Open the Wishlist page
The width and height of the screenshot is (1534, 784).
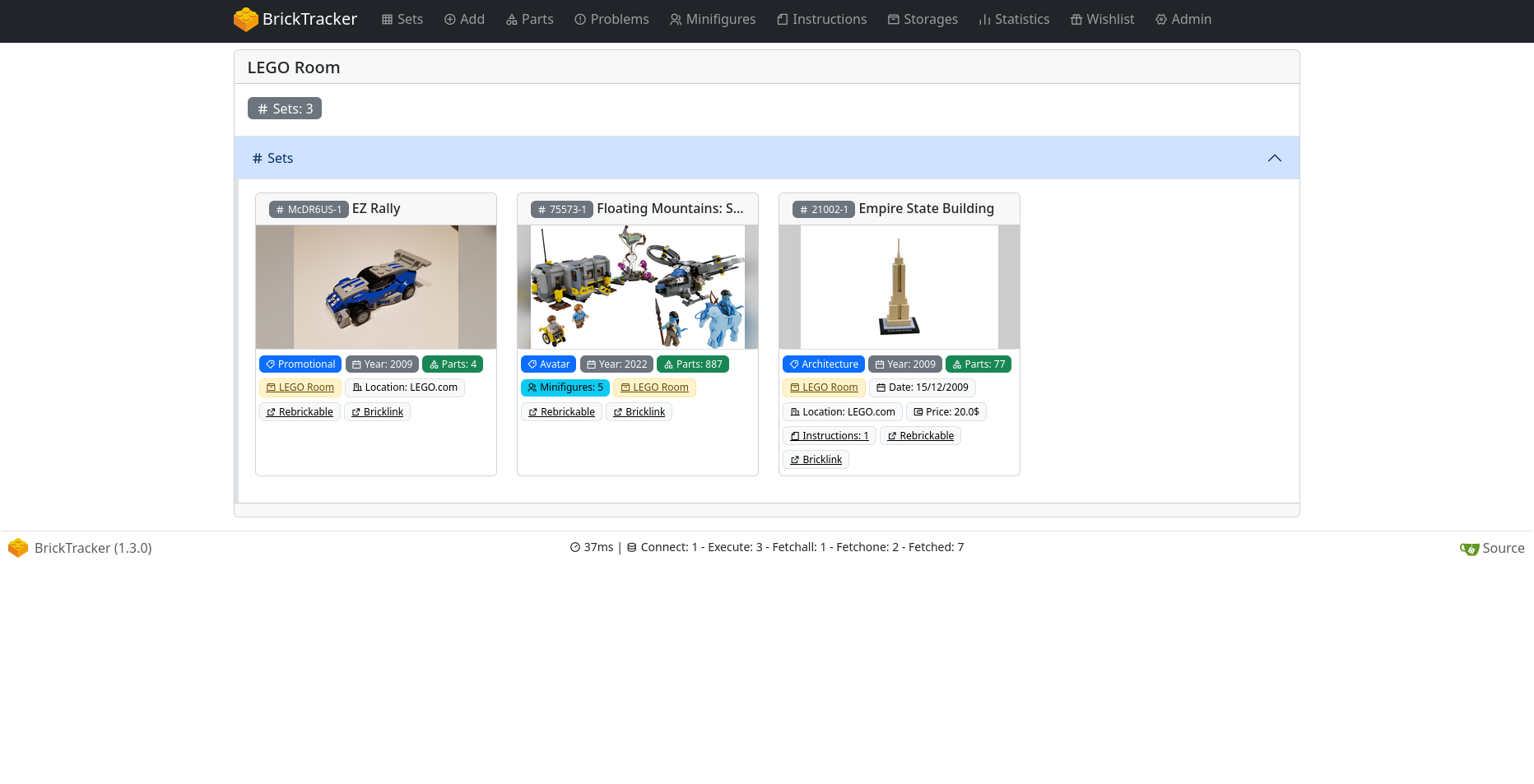(1102, 20)
